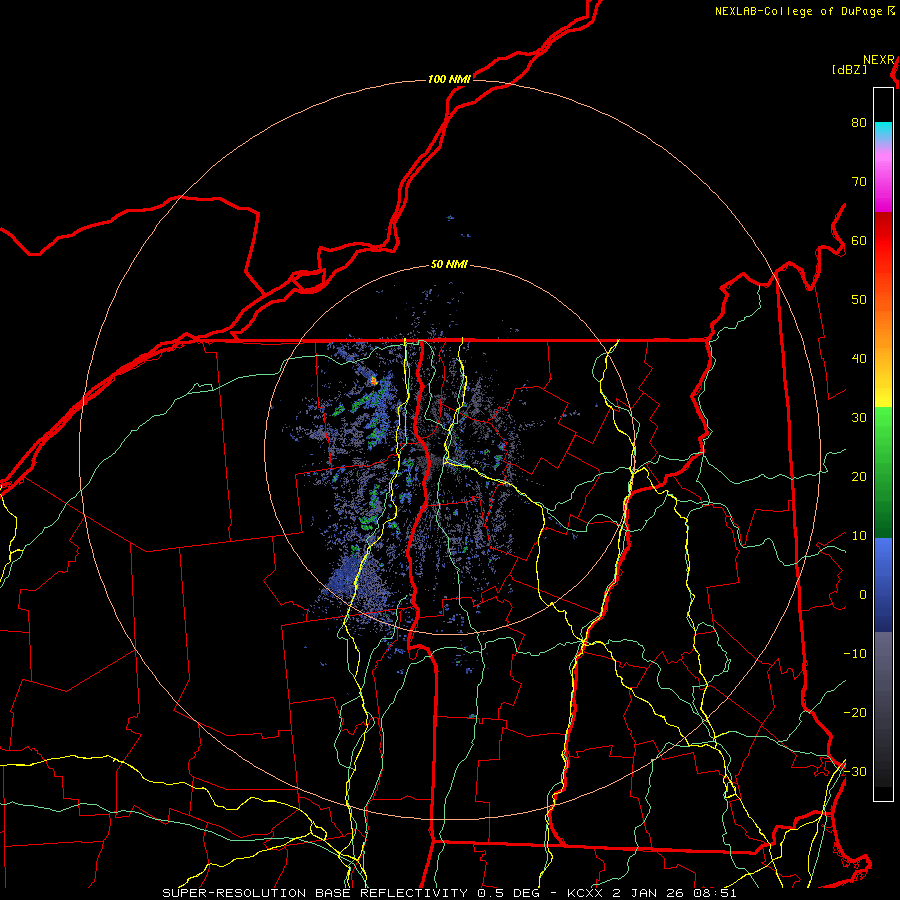Click the 40 value on the dBZ scale
900x900 pixels.
click(x=859, y=359)
